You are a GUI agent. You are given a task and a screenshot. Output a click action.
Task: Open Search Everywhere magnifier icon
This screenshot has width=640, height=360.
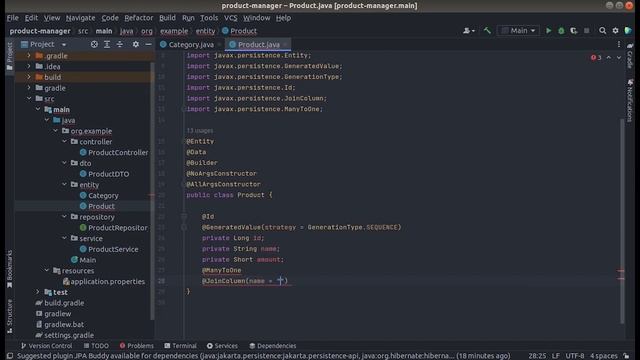pos(602,31)
